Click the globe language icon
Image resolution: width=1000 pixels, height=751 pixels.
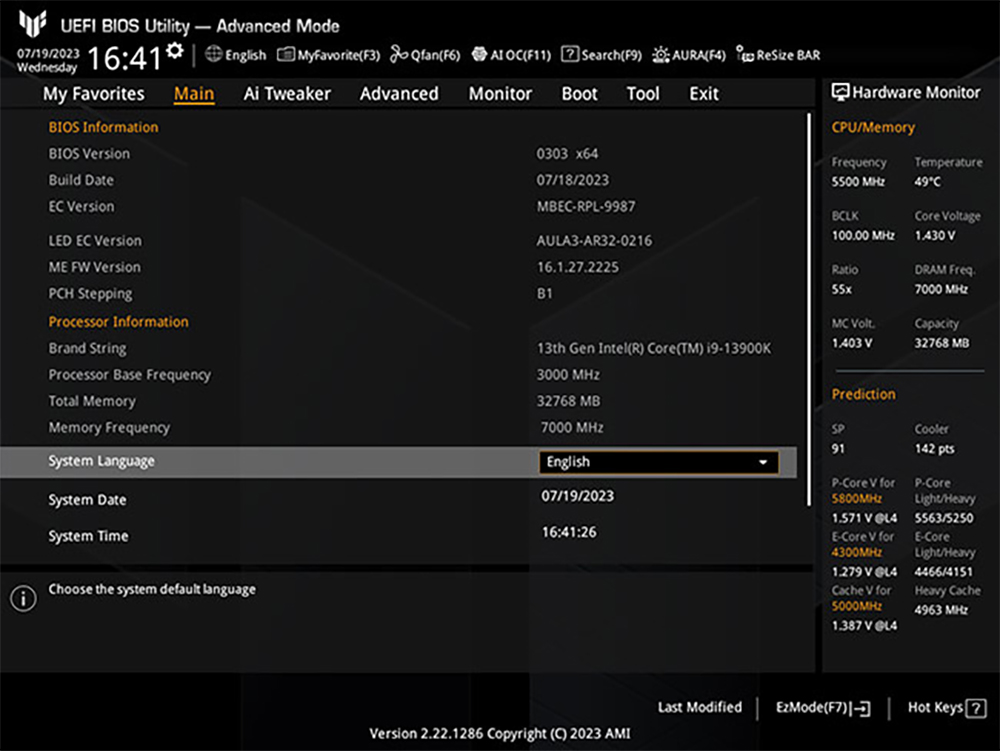[213, 55]
